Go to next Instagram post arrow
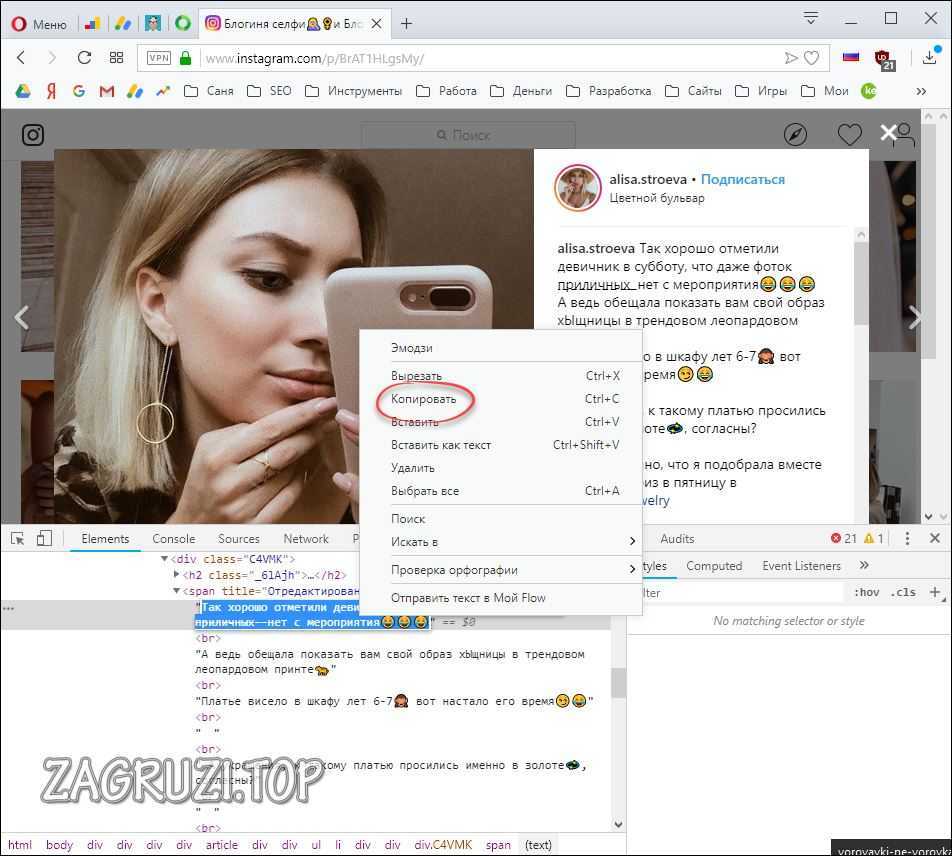The image size is (952, 856). click(x=915, y=318)
